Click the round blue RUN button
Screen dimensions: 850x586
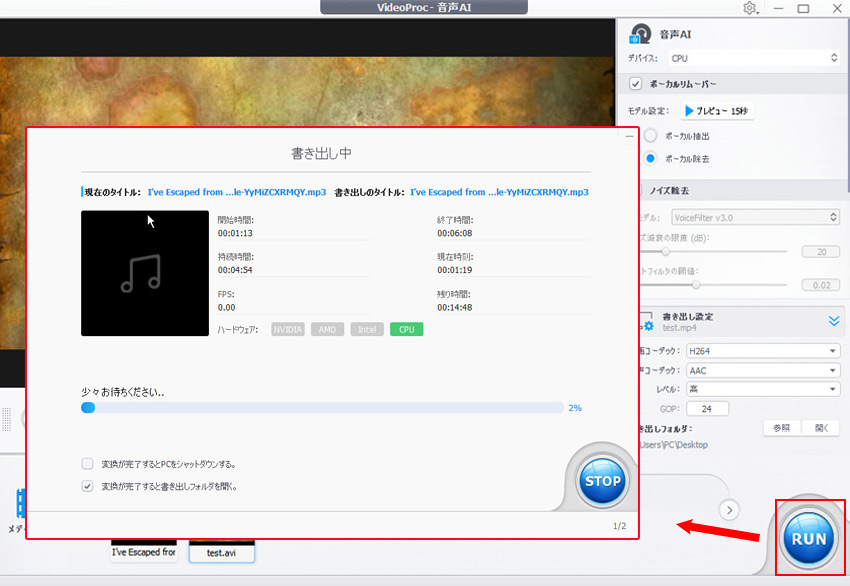(x=809, y=538)
